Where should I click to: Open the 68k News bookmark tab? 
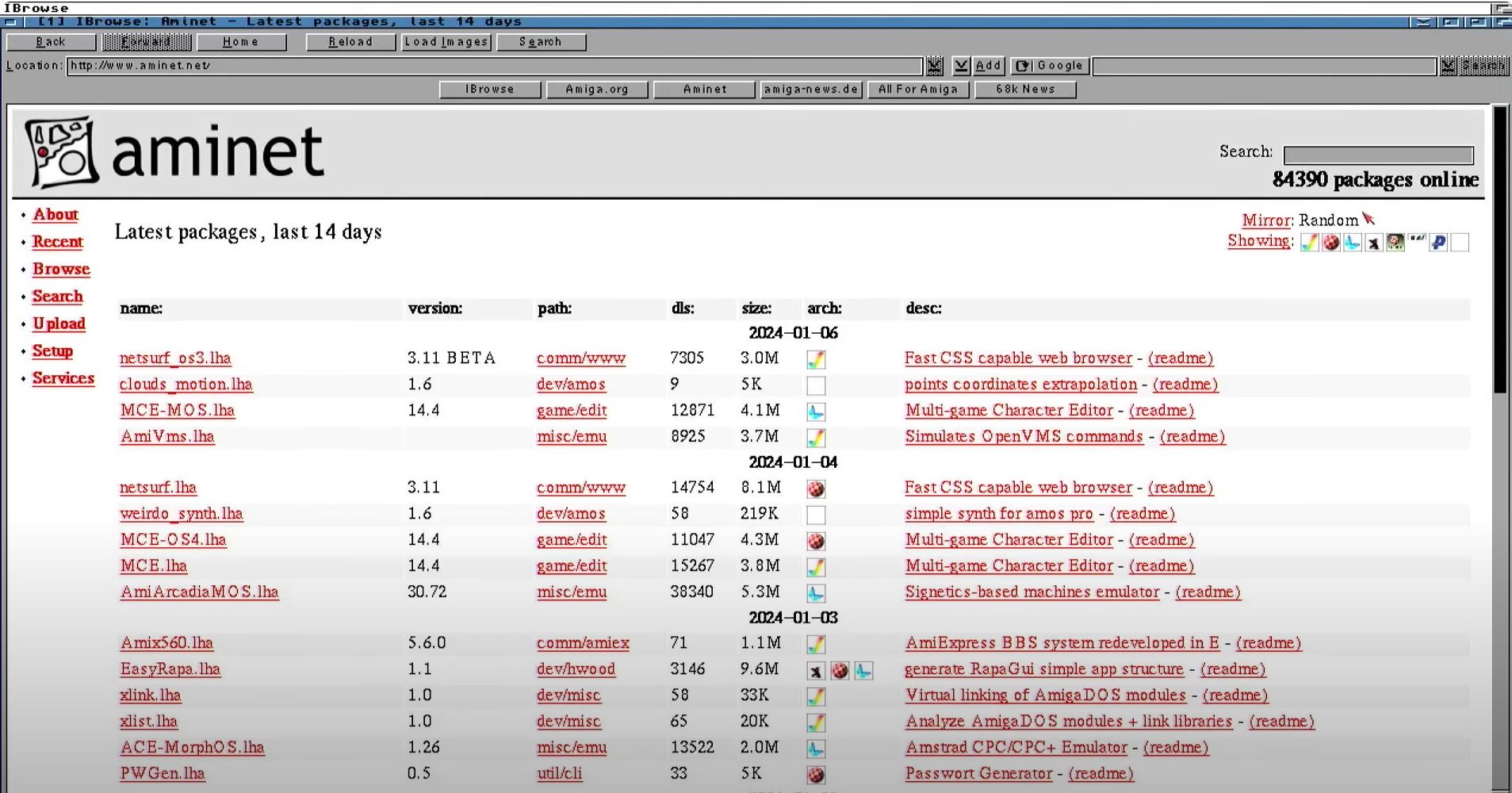1025,90
